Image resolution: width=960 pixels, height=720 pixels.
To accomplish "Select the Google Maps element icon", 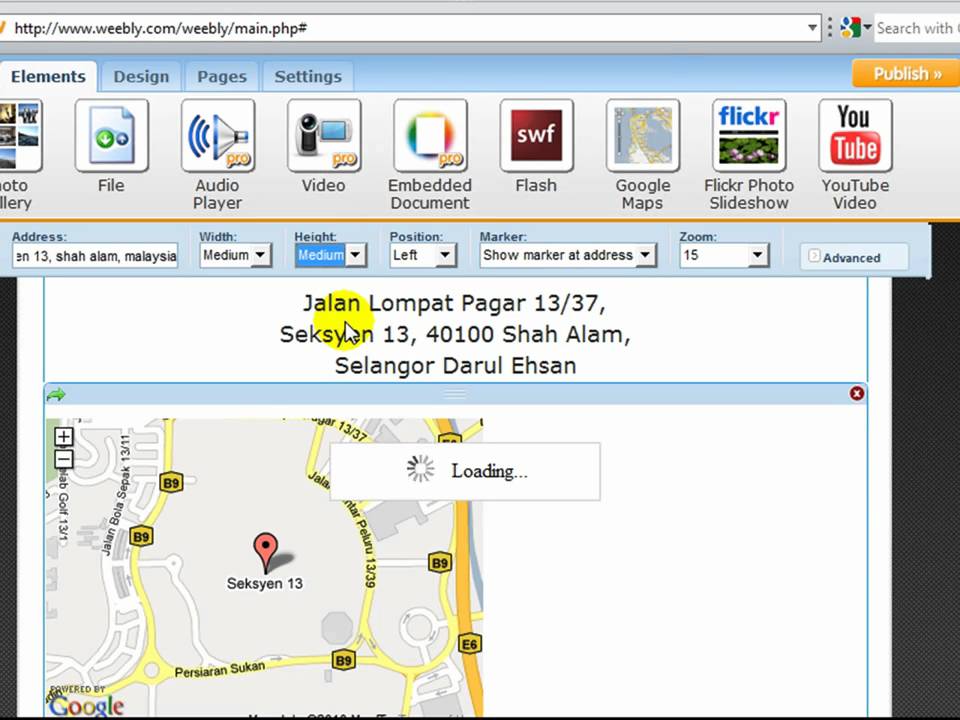I will (x=643, y=135).
